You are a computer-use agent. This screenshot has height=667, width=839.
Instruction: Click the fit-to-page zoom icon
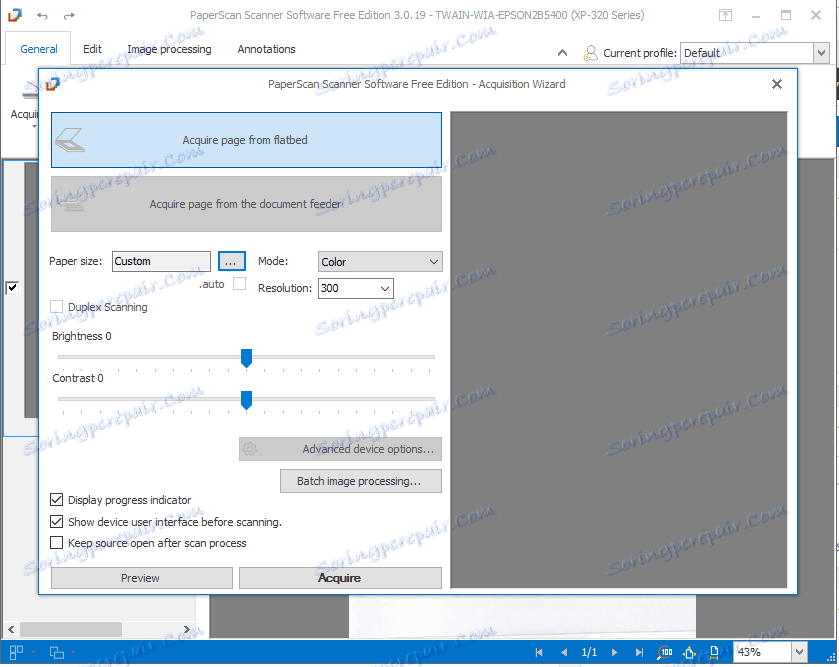coord(689,652)
